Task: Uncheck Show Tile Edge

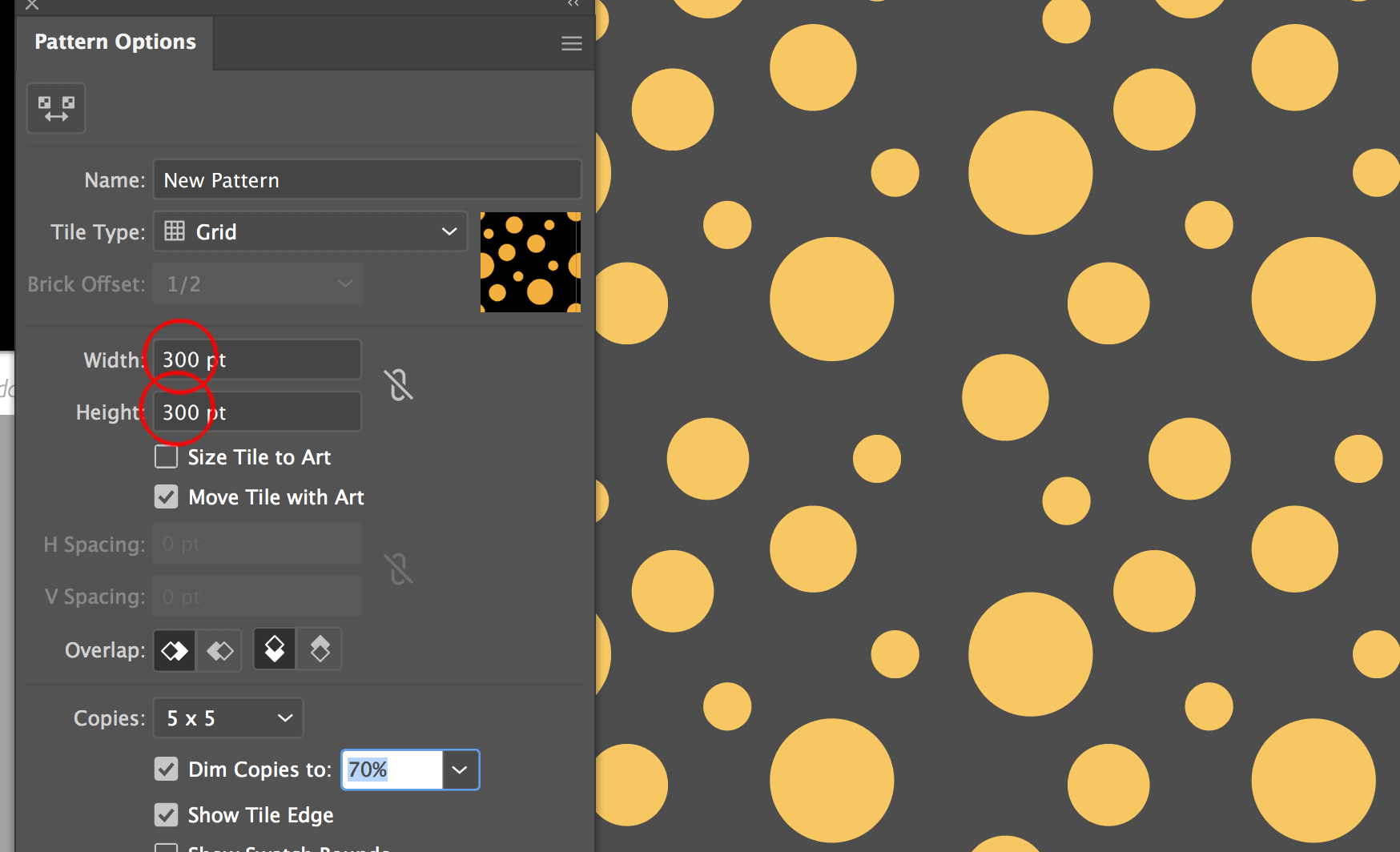Action: coord(166,814)
